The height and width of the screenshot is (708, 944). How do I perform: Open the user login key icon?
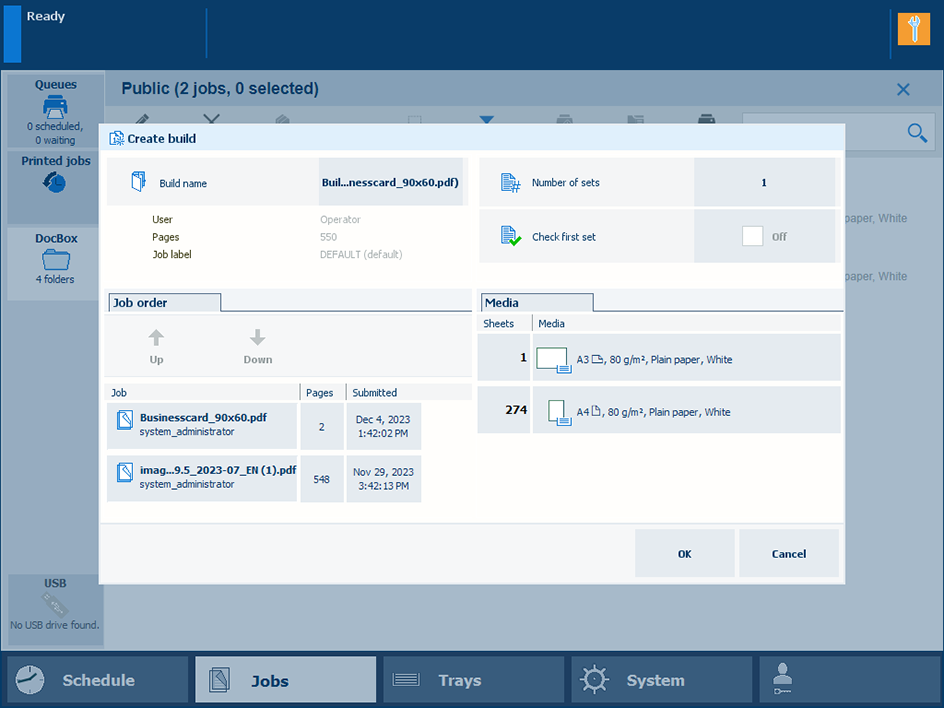[x=783, y=679]
